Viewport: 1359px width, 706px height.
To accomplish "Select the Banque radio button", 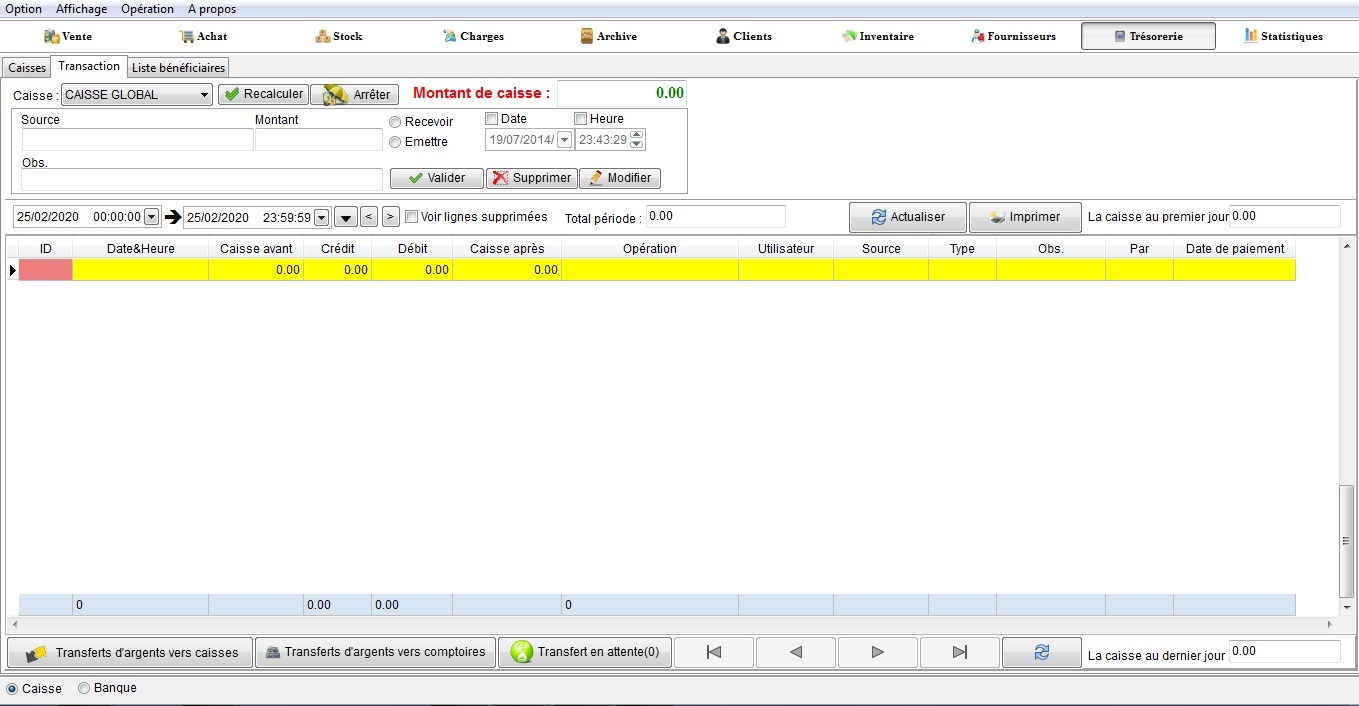I will tap(84, 688).
